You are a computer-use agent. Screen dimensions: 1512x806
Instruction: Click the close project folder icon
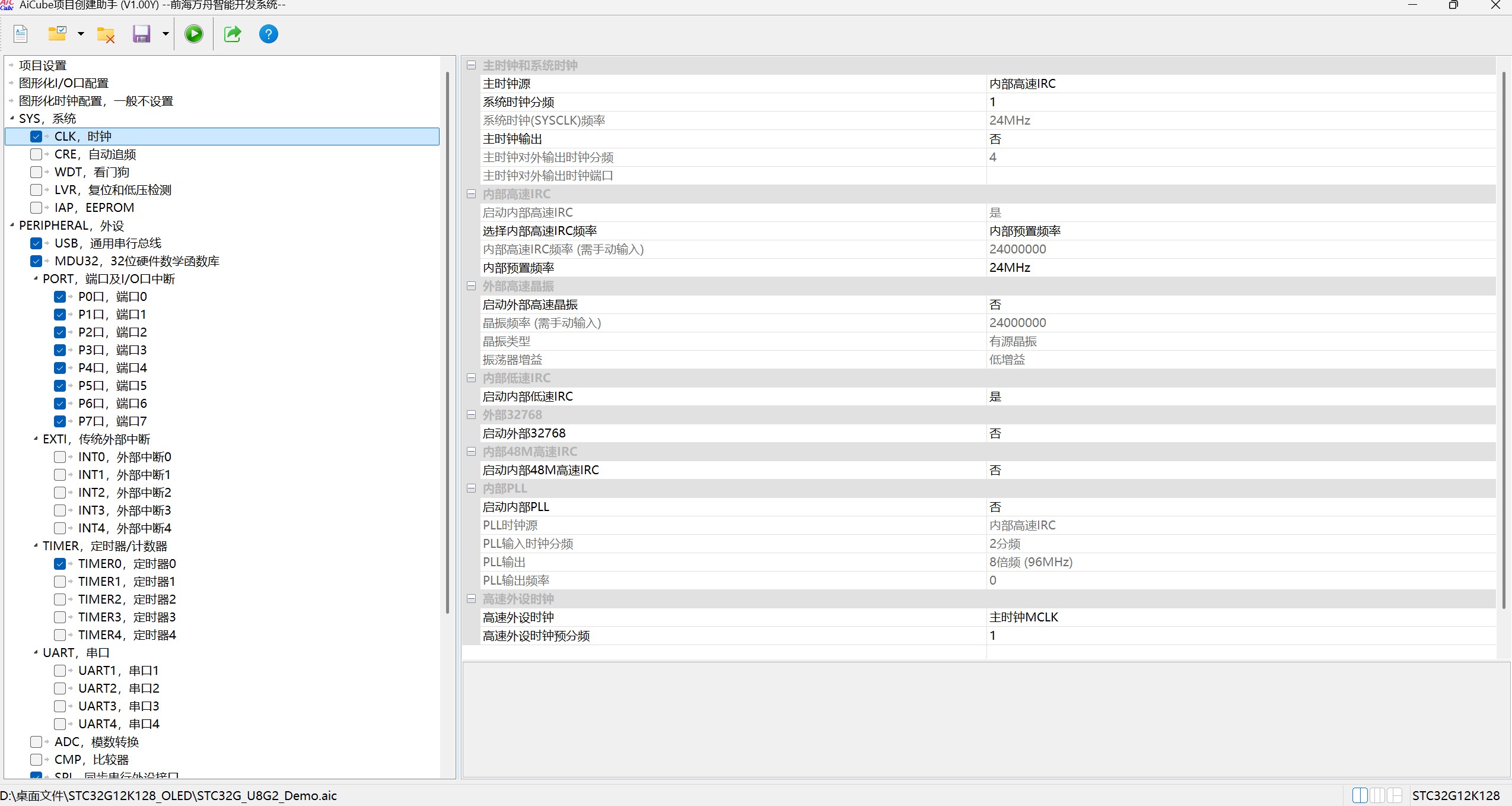click(x=106, y=34)
